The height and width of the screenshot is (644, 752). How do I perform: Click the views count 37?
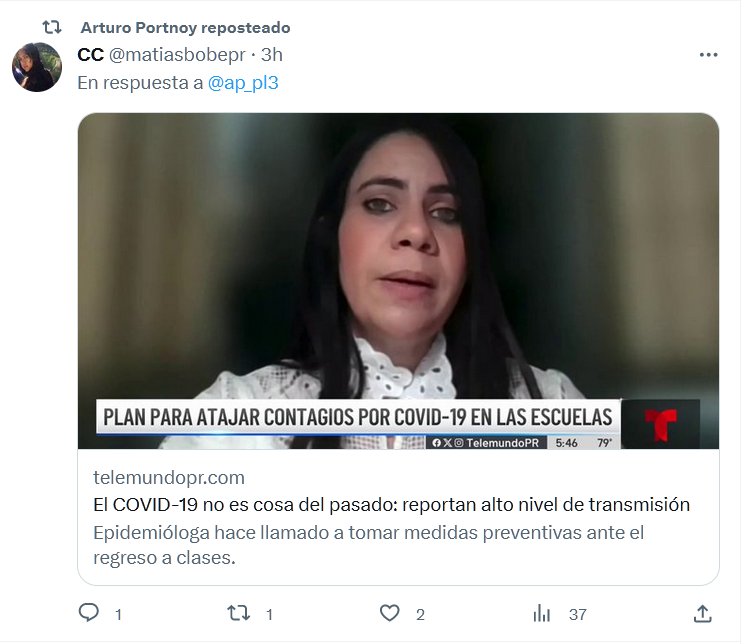[x=577, y=615]
